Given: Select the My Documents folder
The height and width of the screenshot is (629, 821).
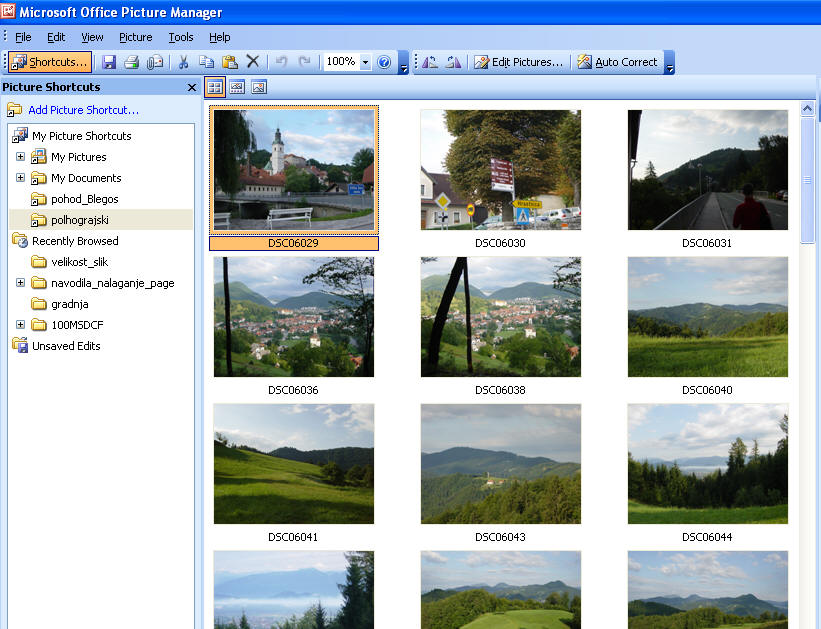Looking at the screenshot, I should [86, 178].
